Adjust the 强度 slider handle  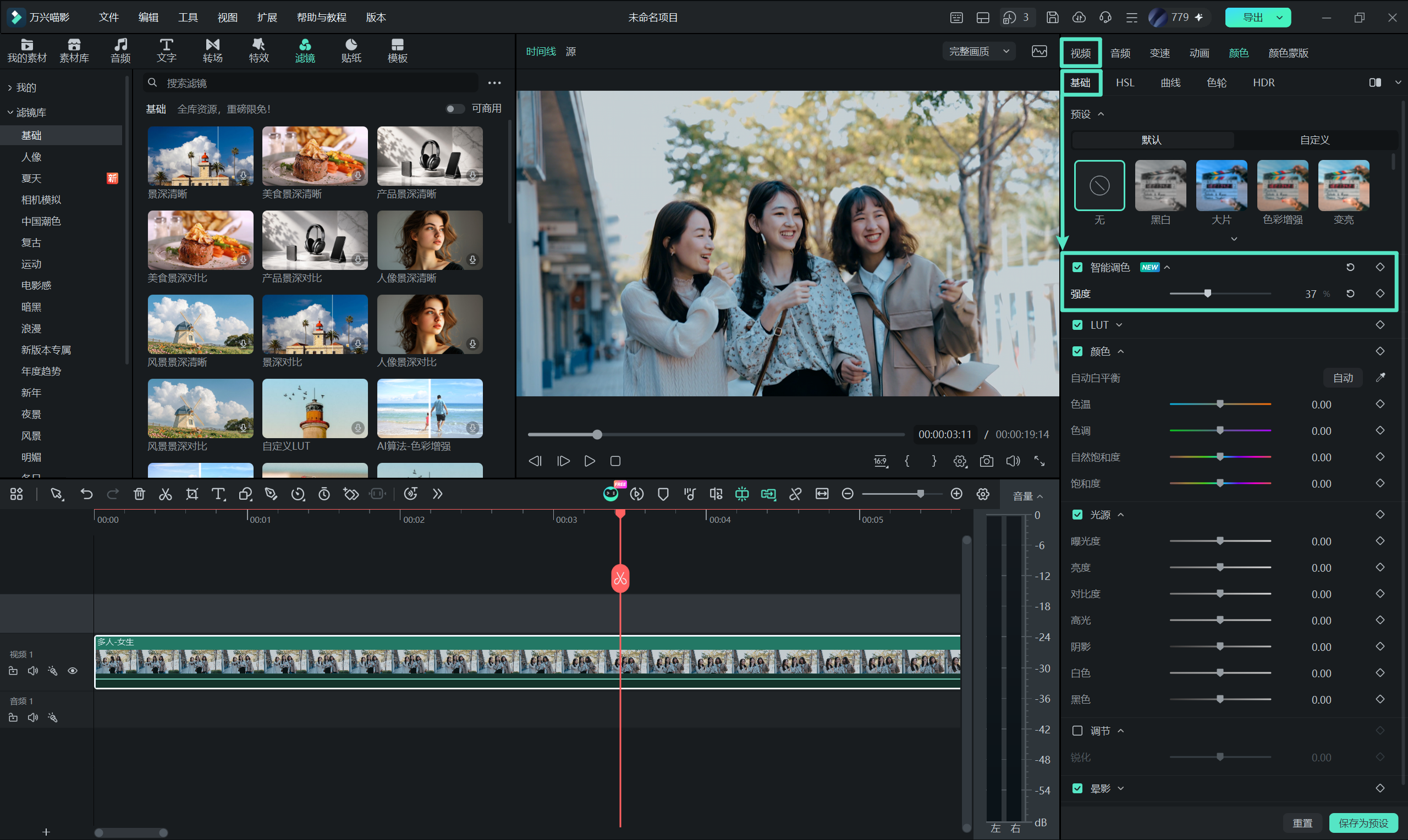click(x=1208, y=294)
